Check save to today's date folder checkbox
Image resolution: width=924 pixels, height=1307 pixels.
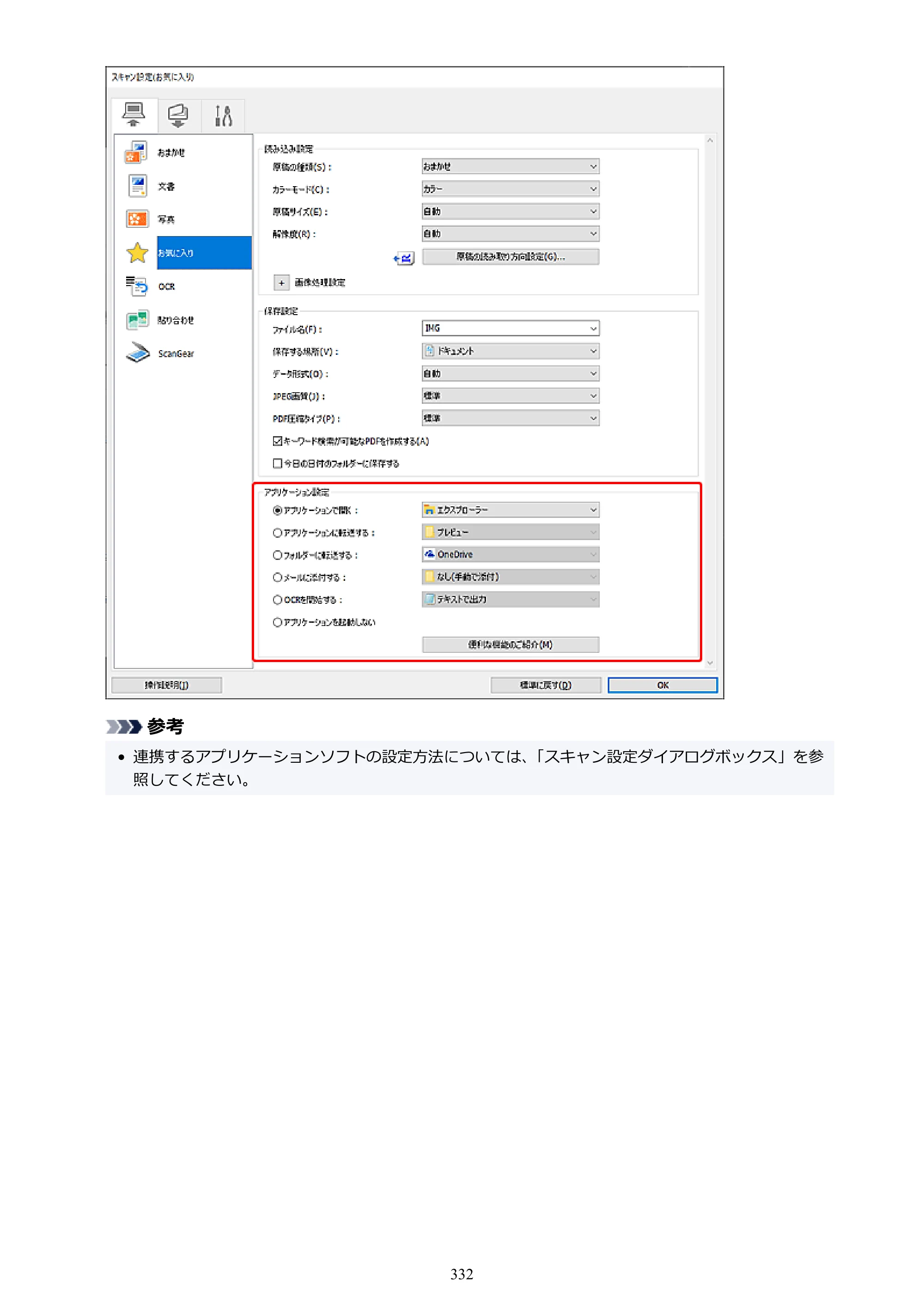[277, 463]
